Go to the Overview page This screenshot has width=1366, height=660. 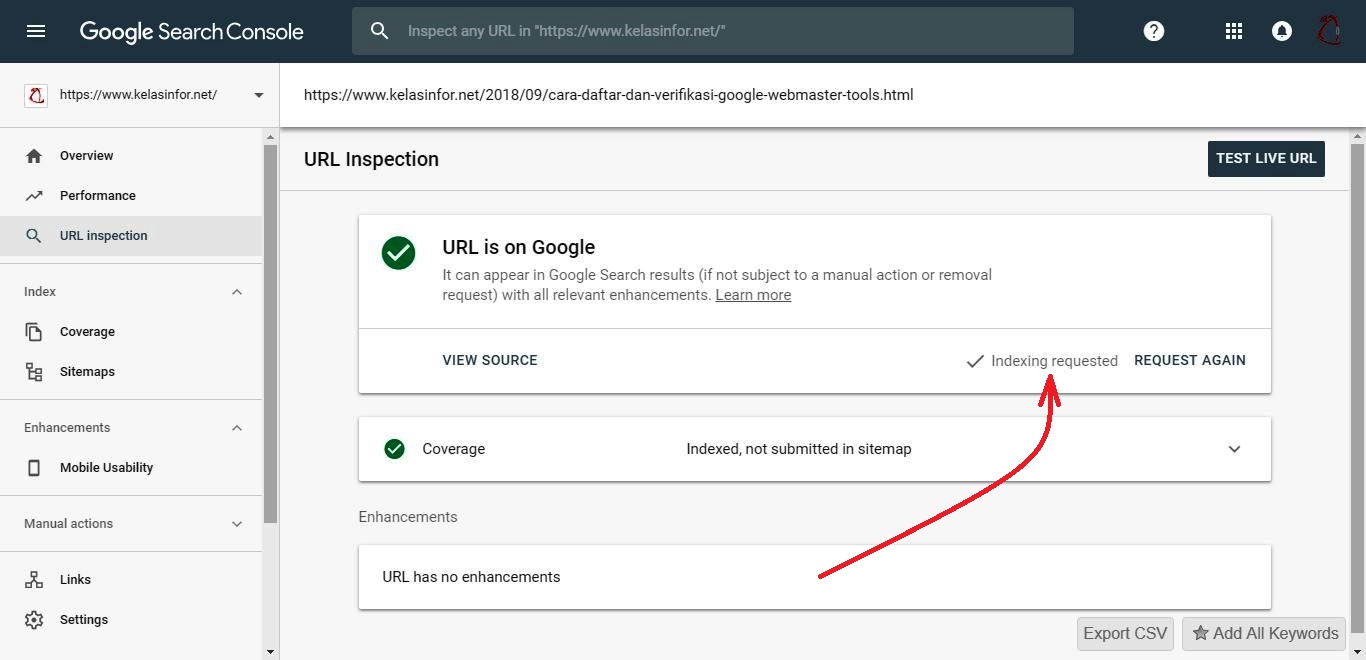[x=86, y=156]
